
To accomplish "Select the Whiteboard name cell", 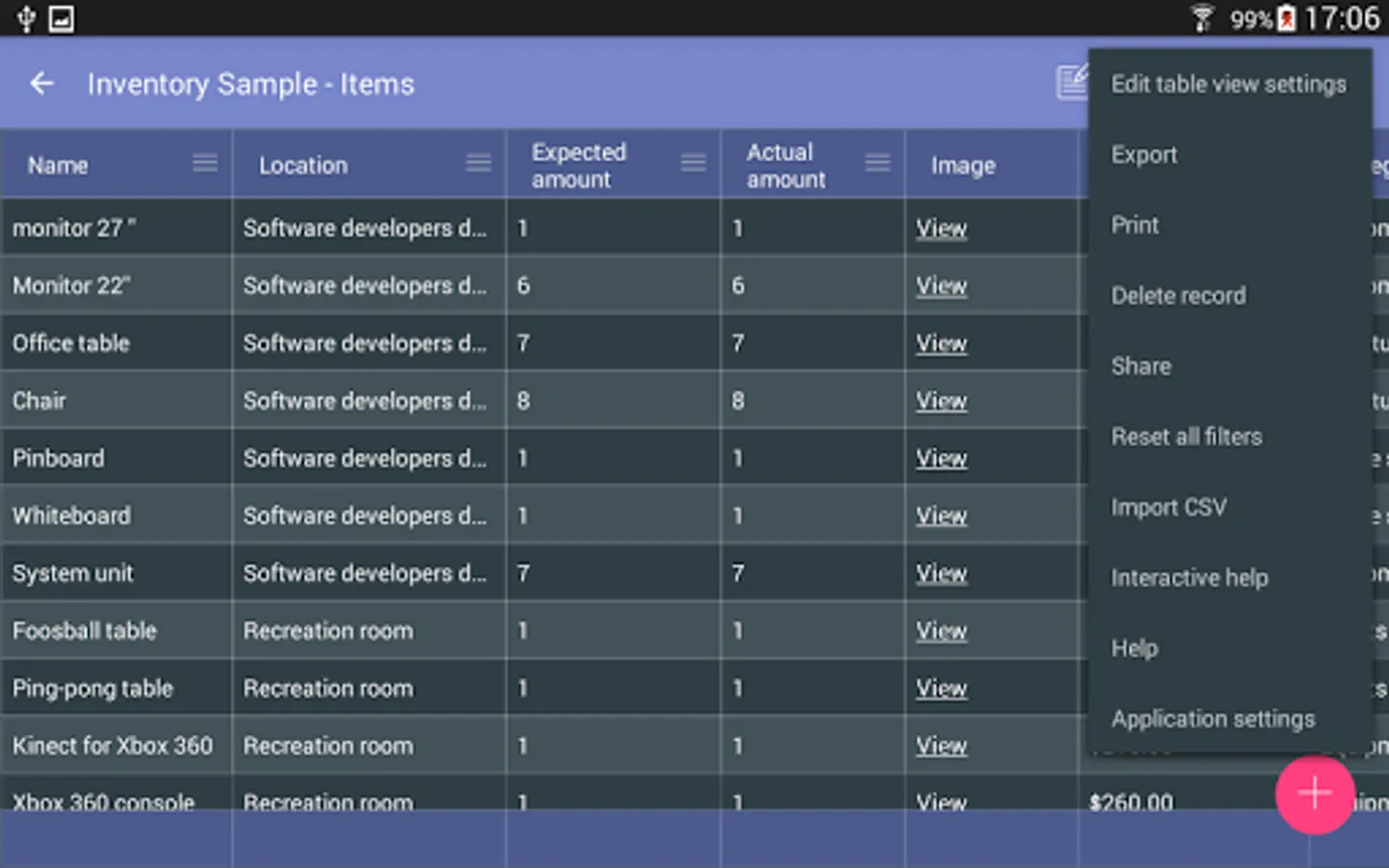I will click(117, 515).
